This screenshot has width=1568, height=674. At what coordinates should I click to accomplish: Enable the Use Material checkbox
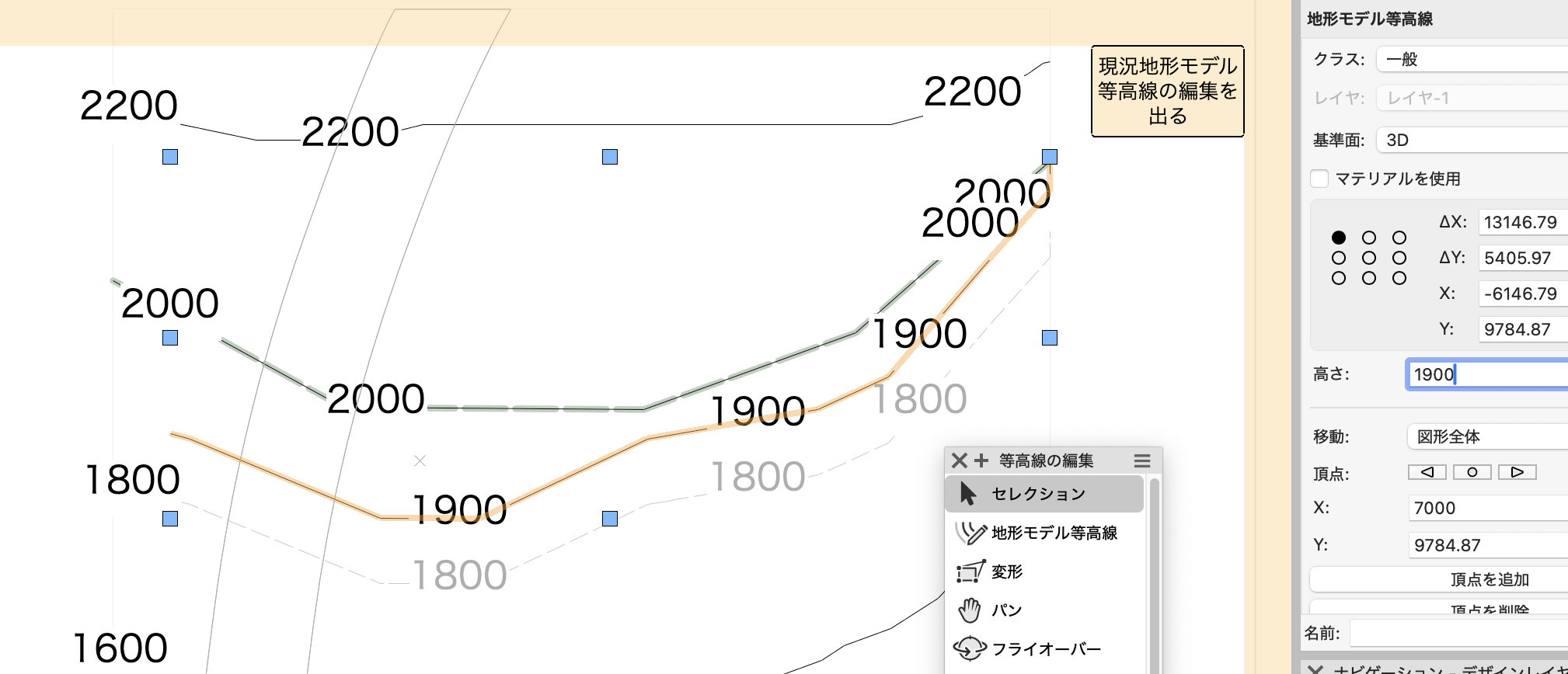point(1319,179)
